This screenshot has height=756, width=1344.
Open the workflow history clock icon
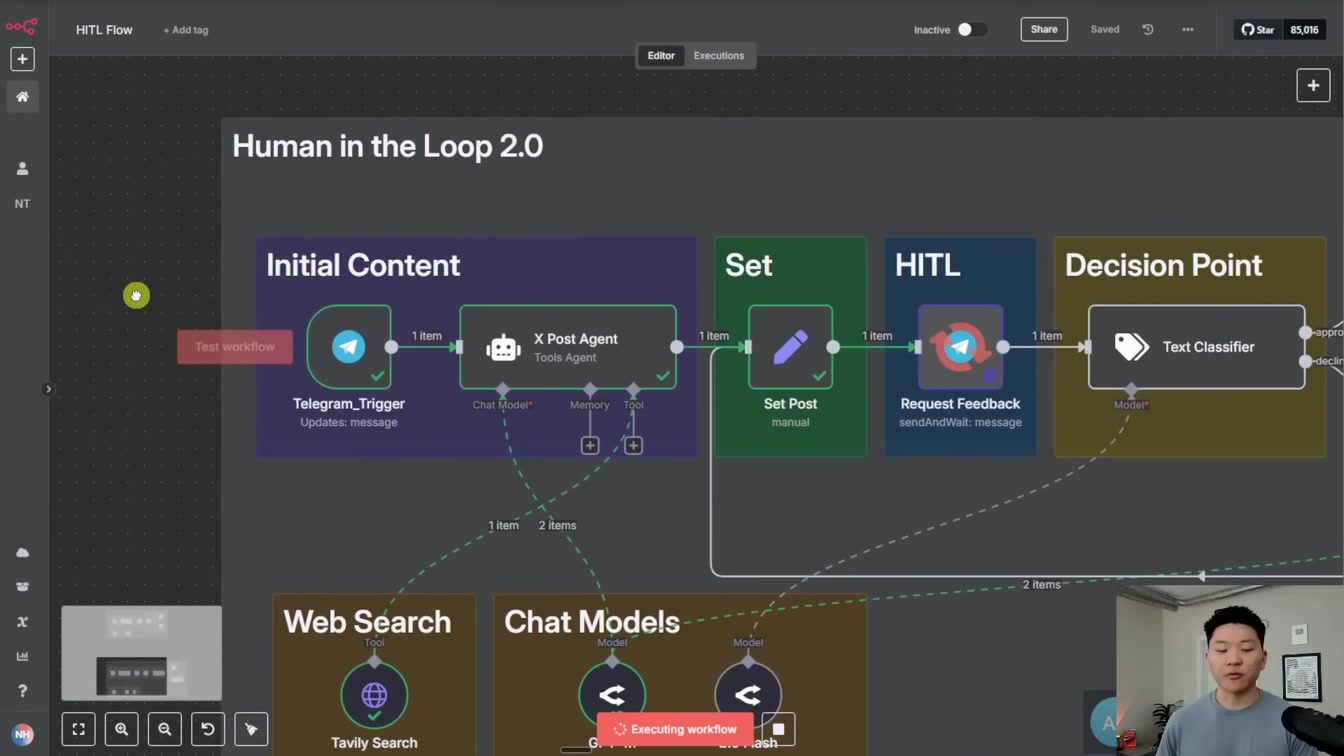click(x=1148, y=30)
